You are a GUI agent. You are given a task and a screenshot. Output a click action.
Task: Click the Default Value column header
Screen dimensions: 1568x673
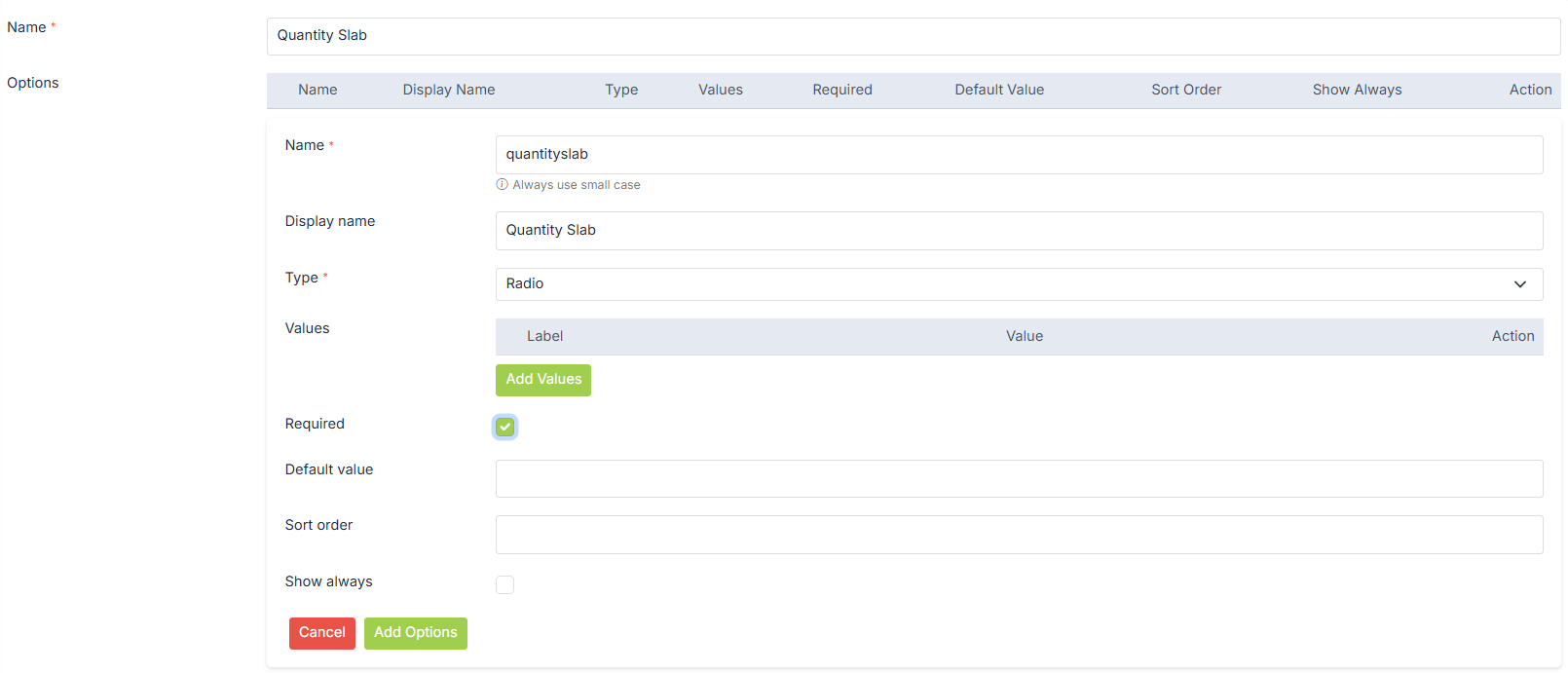998,90
